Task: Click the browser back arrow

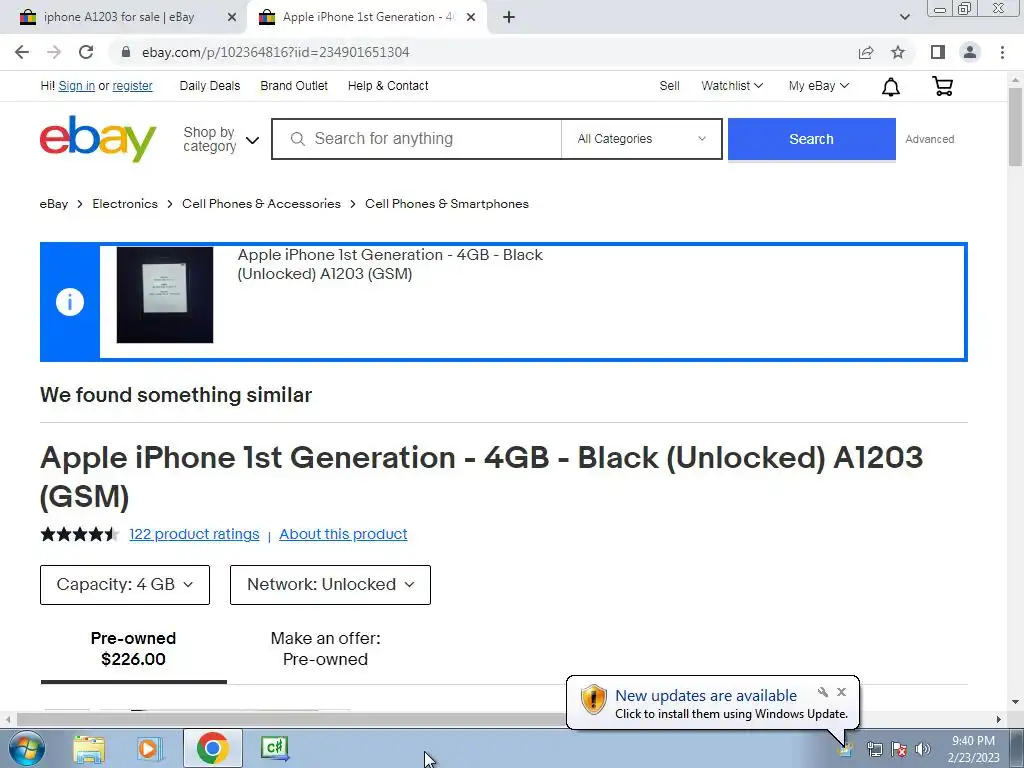Action: pyautogui.click(x=22, y=52)
